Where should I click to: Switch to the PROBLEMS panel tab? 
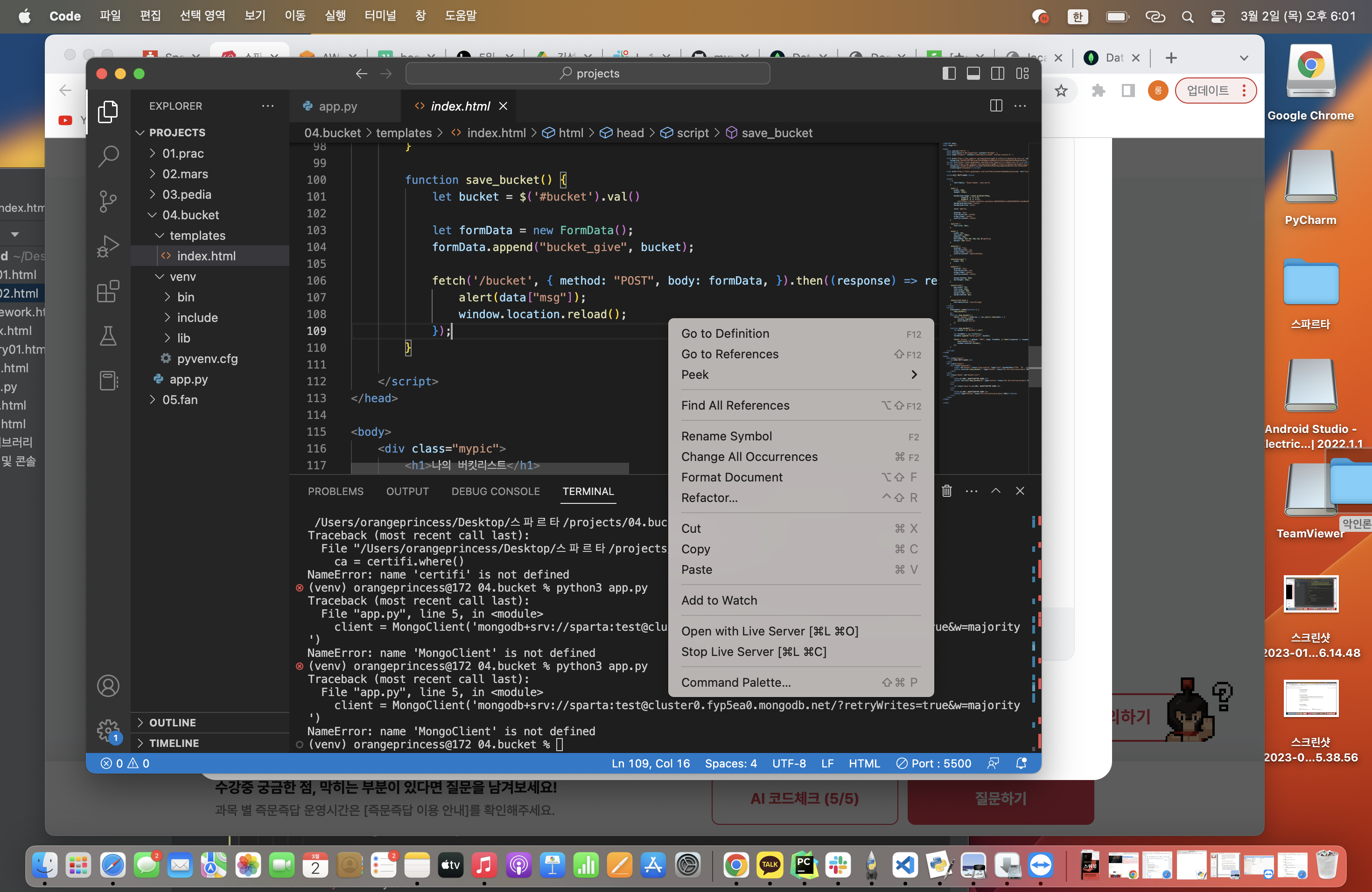(x=336, y=492)
